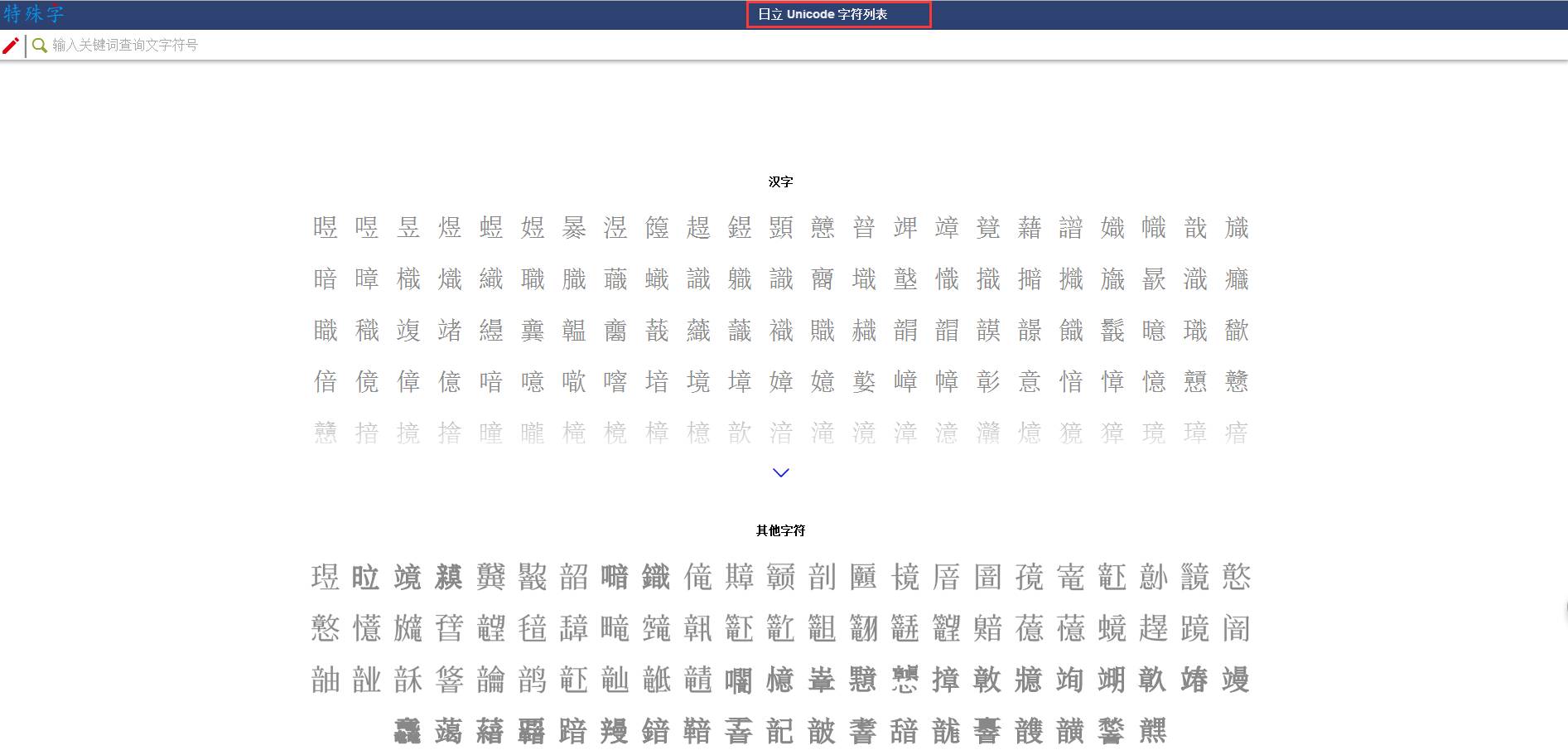Click the 其他字符 section heading
The height and width of the screenshot is (755, 1568).
(780, 530)
